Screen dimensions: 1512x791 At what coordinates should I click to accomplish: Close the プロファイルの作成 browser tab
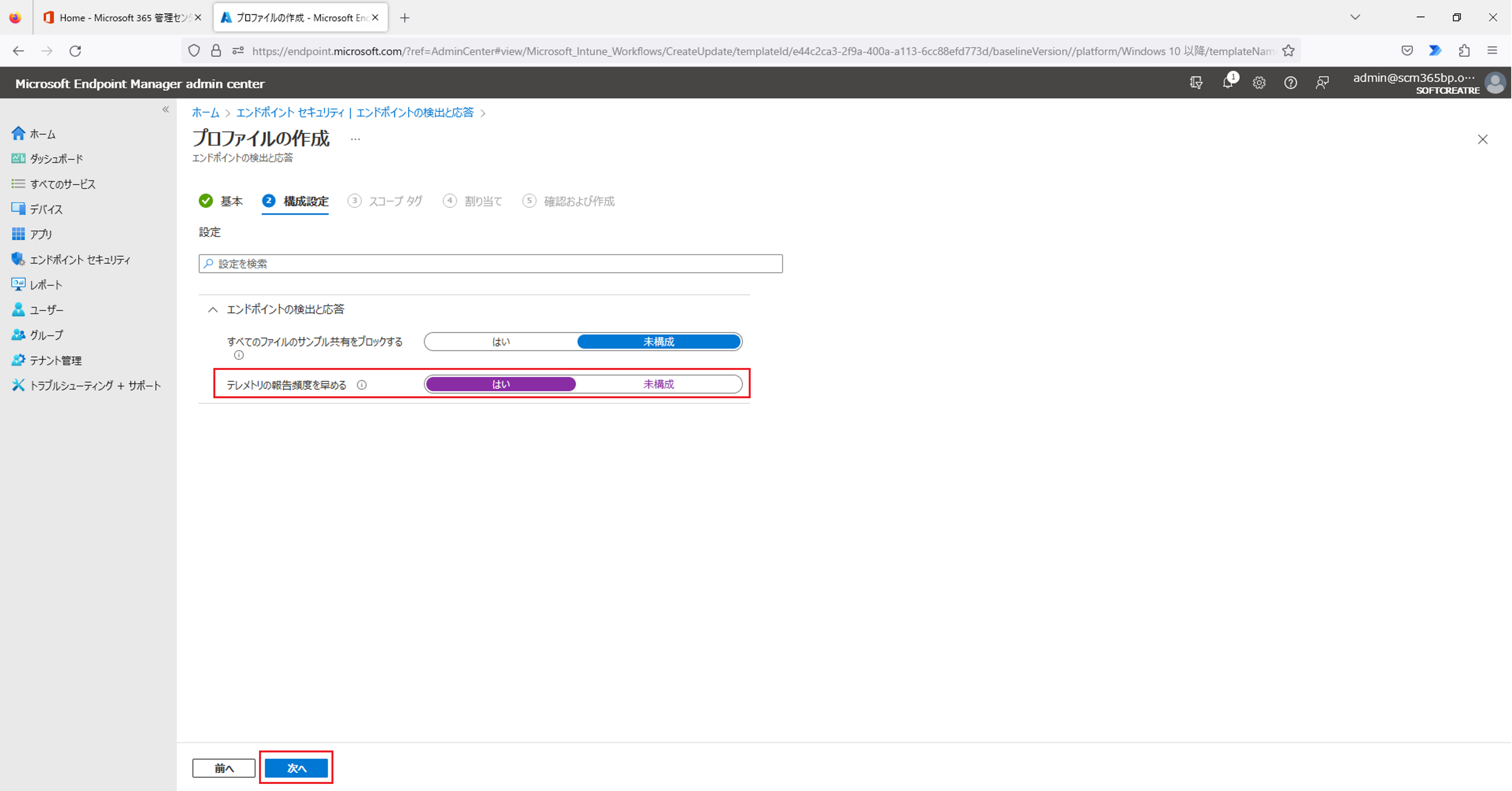375,18
